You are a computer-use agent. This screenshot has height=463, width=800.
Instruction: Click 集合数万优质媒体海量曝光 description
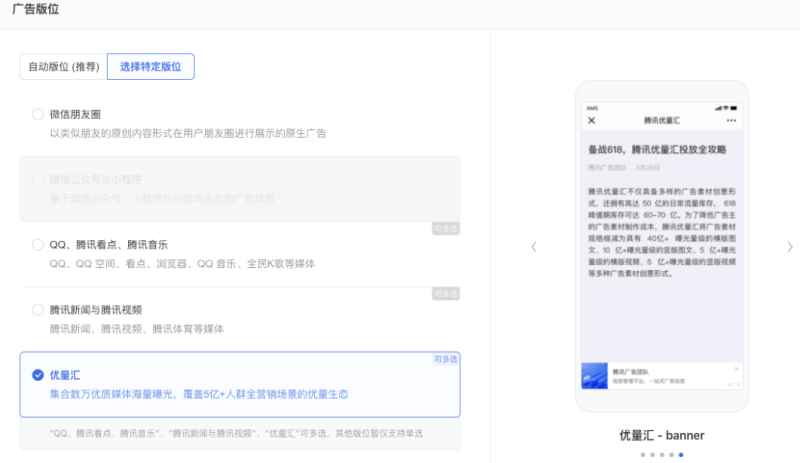(x=199, y=395)
